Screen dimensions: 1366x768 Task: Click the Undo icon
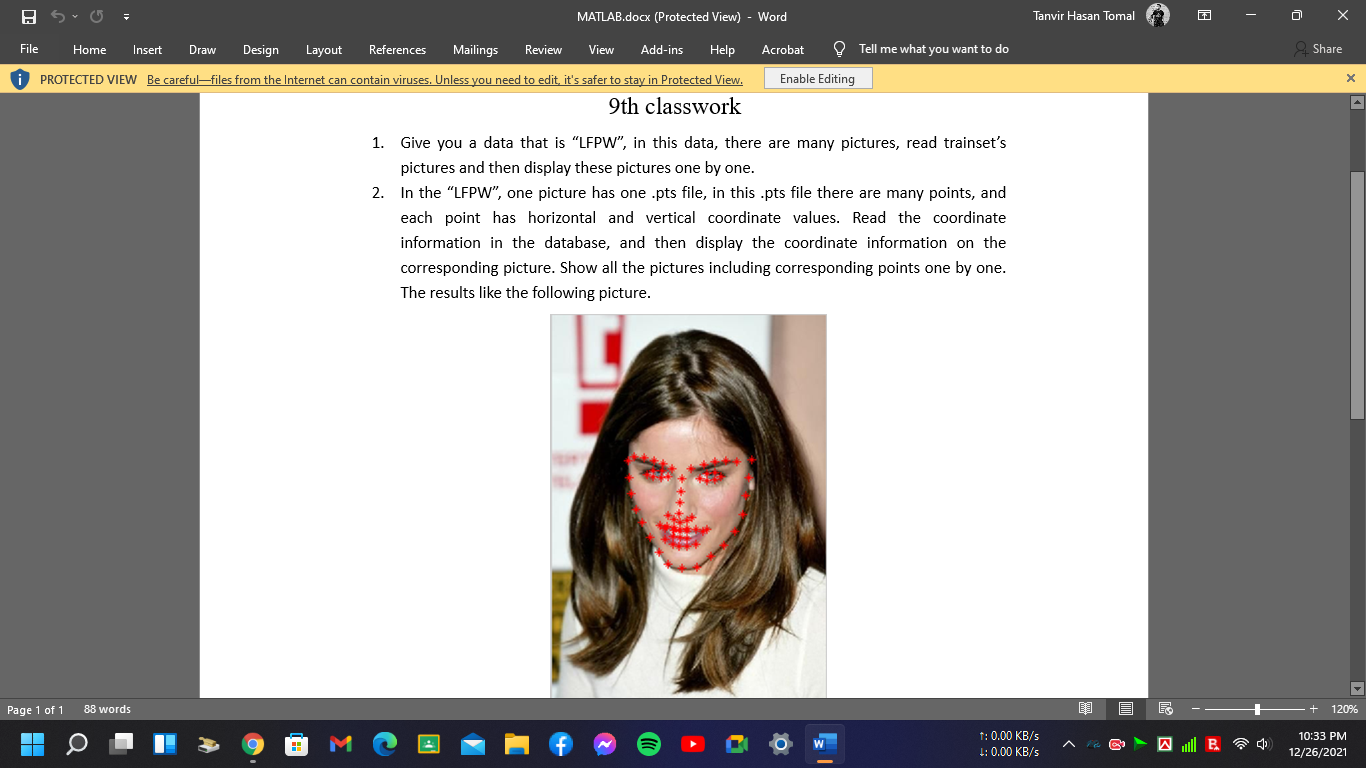58,16
